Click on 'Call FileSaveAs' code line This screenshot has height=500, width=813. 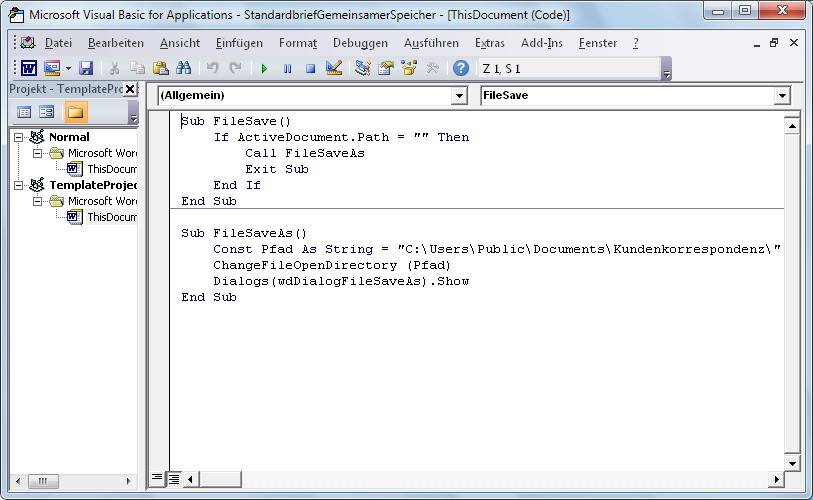pyautogui.click(x=305, y=154)
